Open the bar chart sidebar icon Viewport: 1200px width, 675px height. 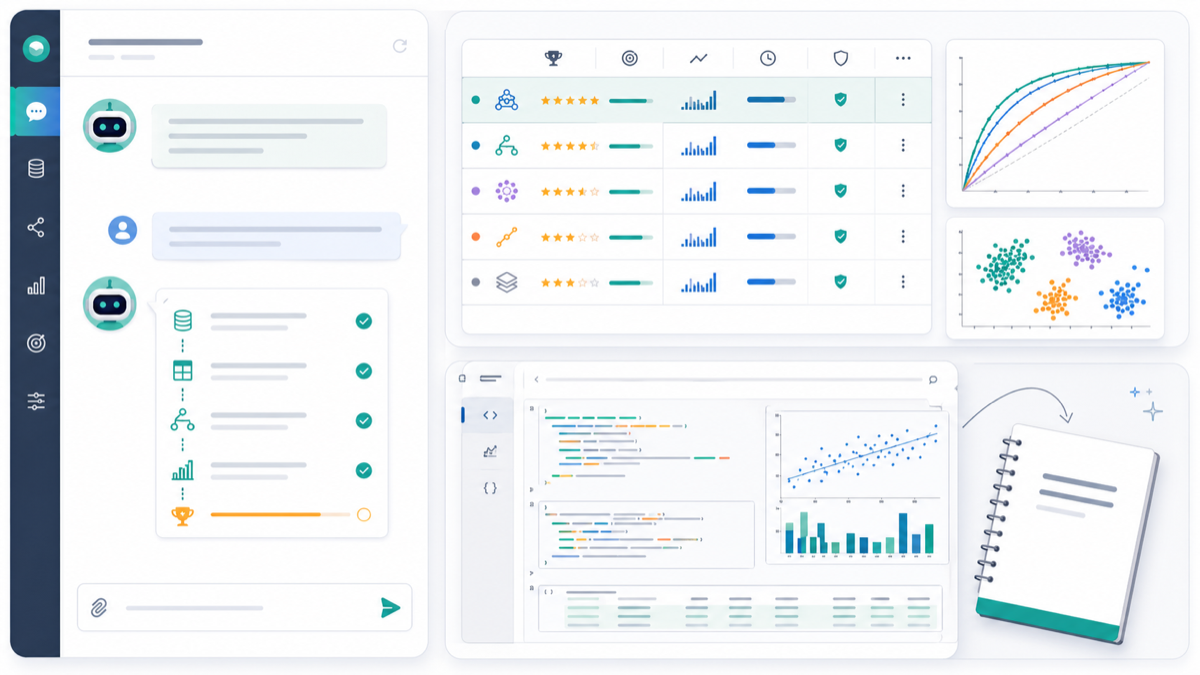36,286
